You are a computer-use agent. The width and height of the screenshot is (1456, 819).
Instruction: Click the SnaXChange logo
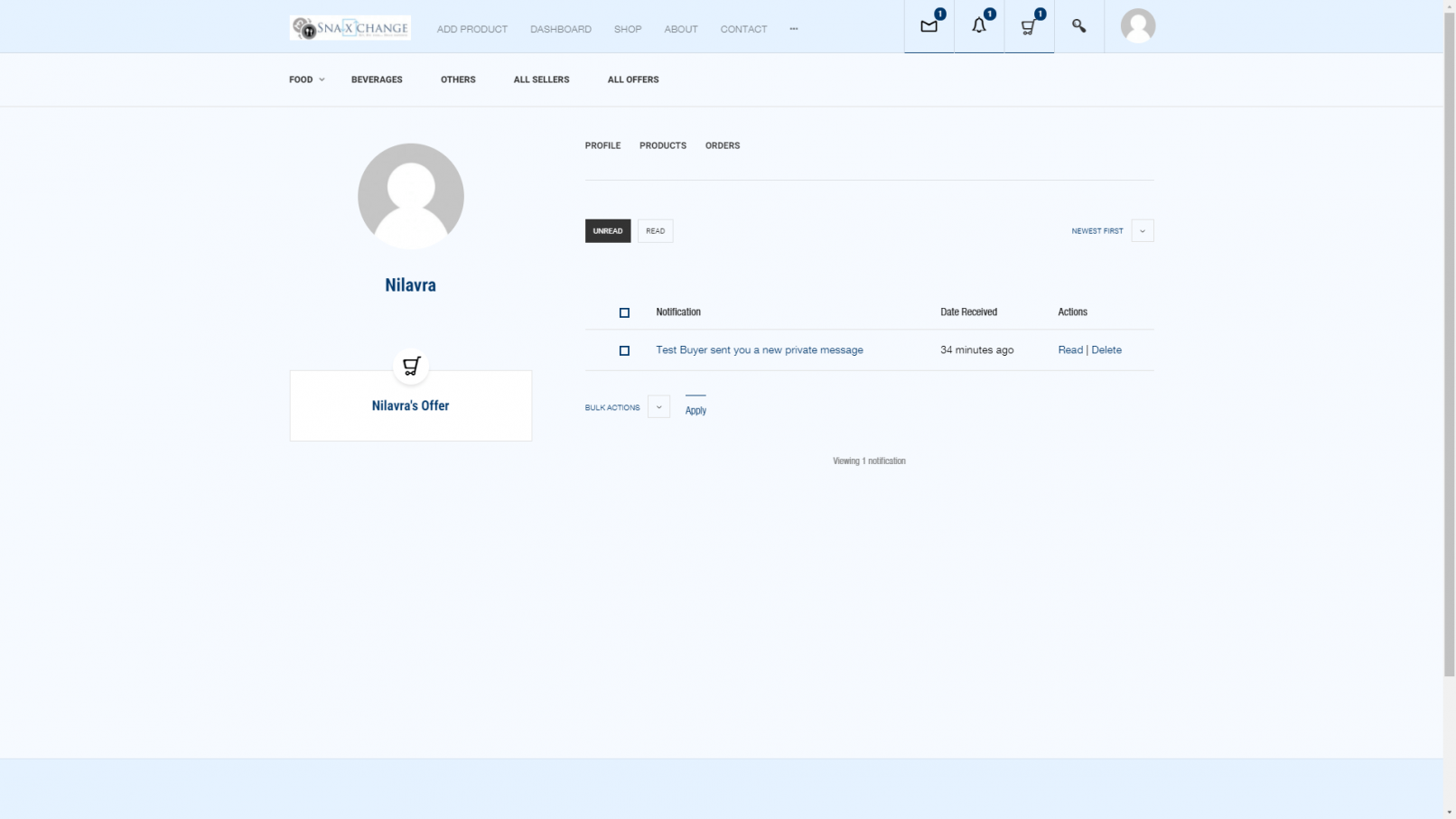click(350, 28)
